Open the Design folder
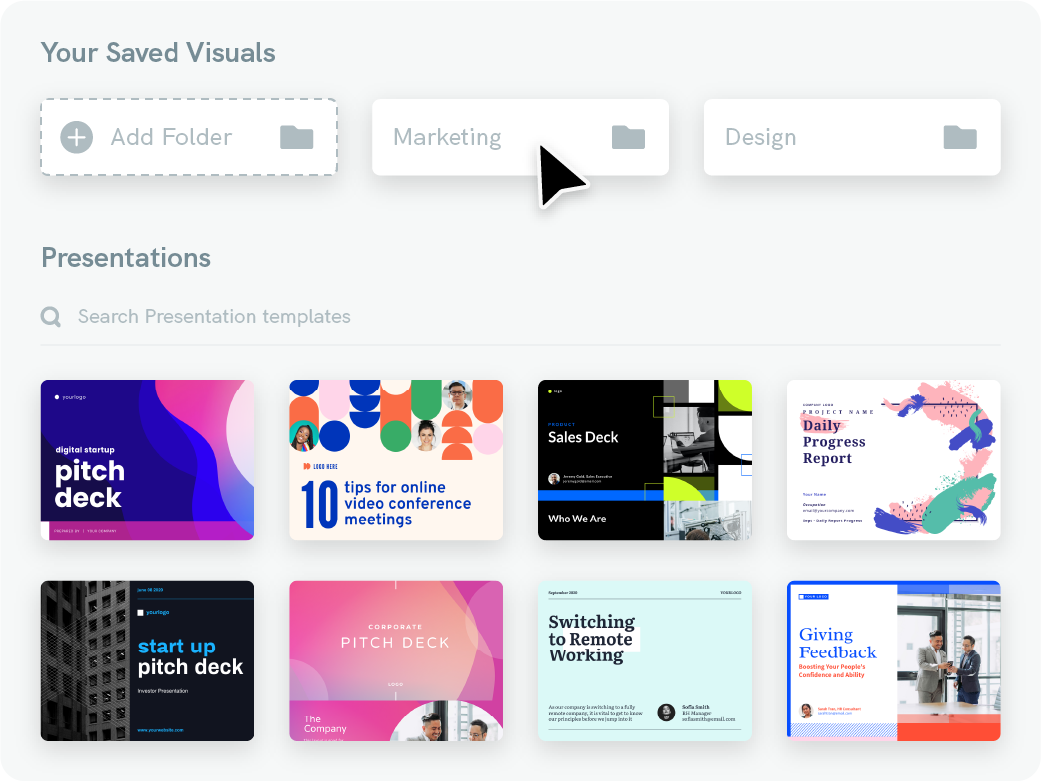 click(852, 137)
